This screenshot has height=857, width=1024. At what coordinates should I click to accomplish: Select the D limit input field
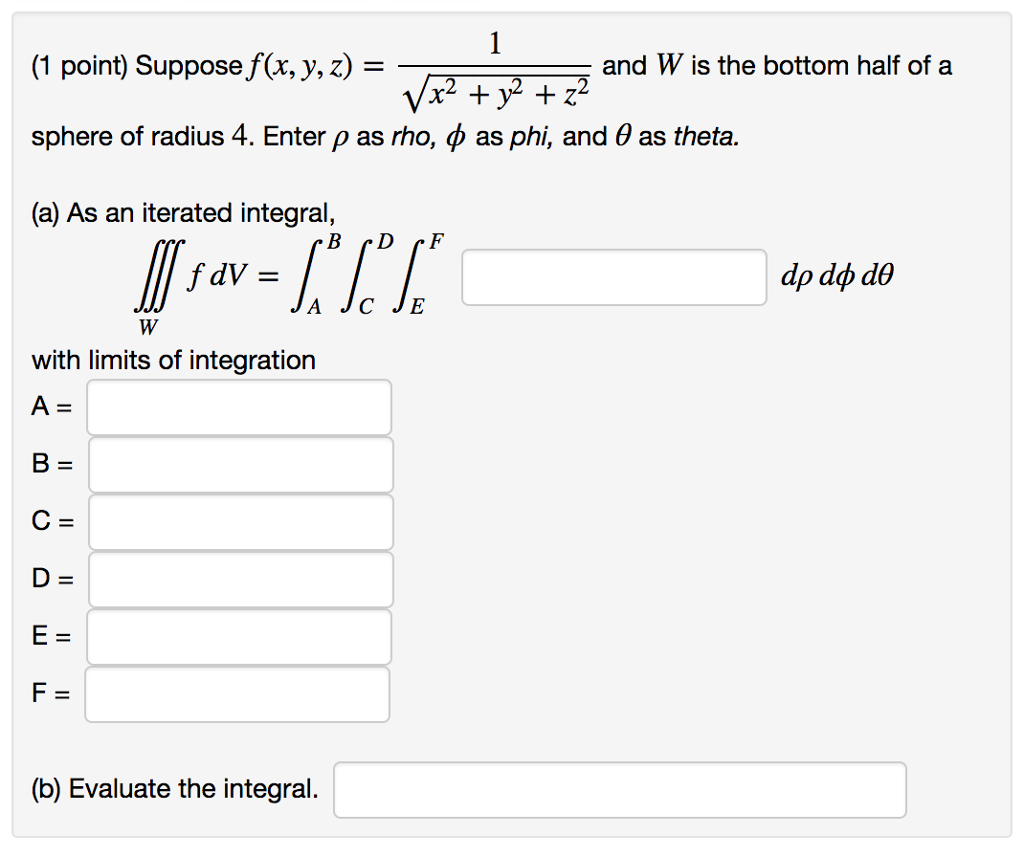point(238,578)
